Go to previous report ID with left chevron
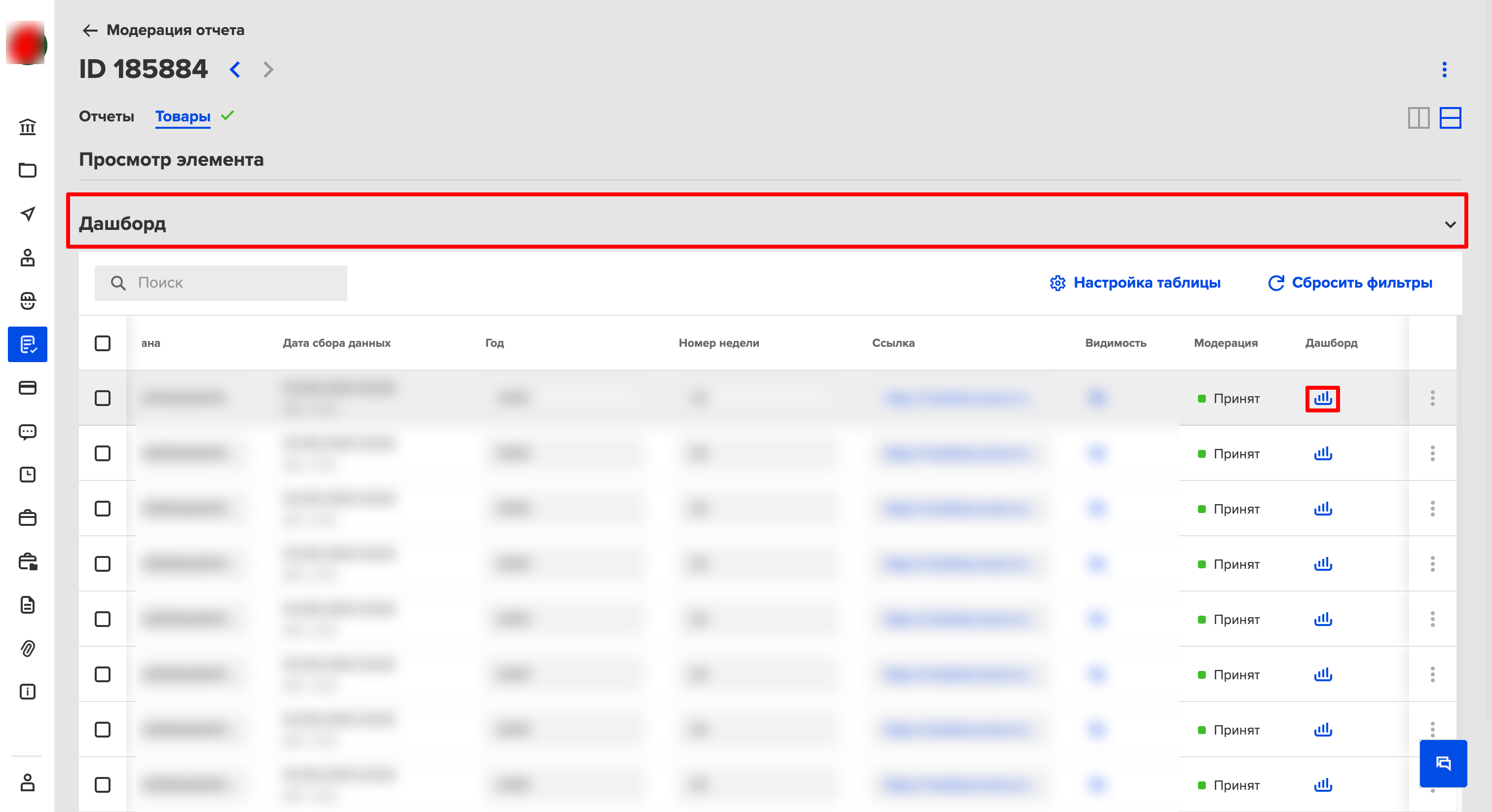 234,70
